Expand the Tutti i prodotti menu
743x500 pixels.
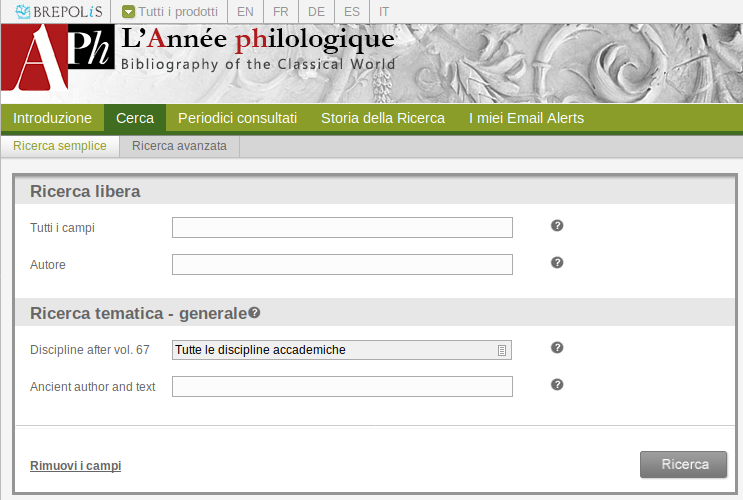[170, 11]
